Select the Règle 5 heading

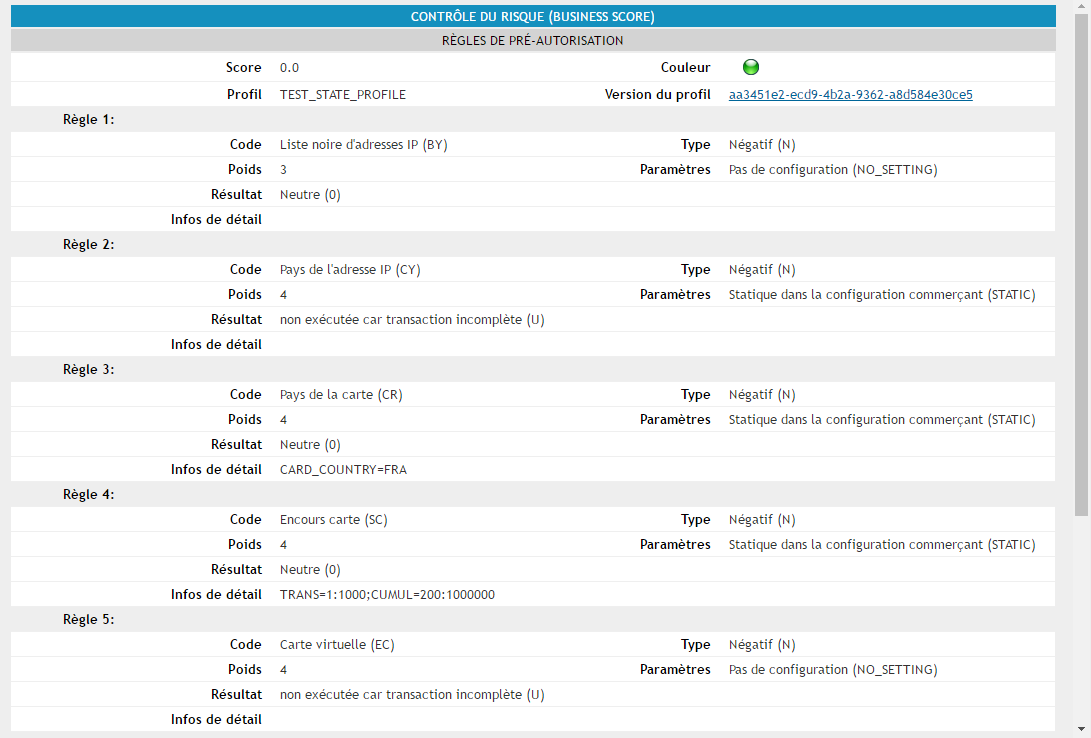(x=89, y=620)
